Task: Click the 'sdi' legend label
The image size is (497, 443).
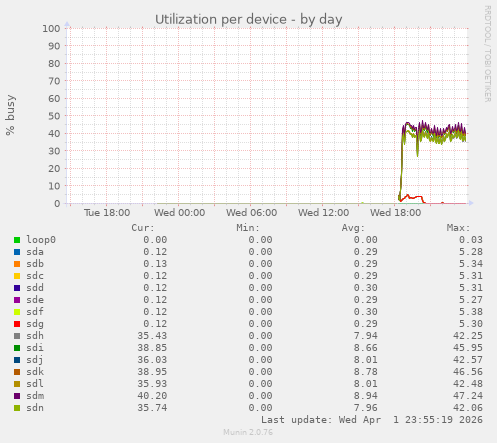Action: pos(35,348)
